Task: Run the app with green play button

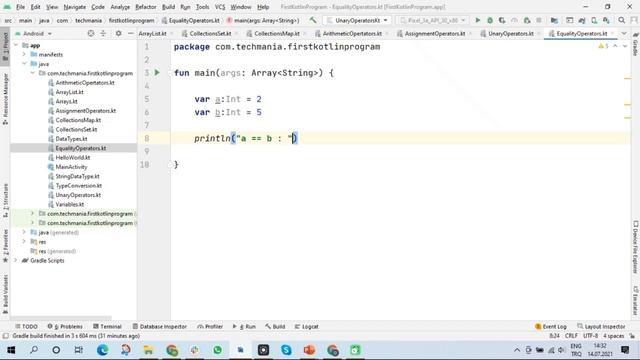Action: pyautogui.click(x=478, y=20)
